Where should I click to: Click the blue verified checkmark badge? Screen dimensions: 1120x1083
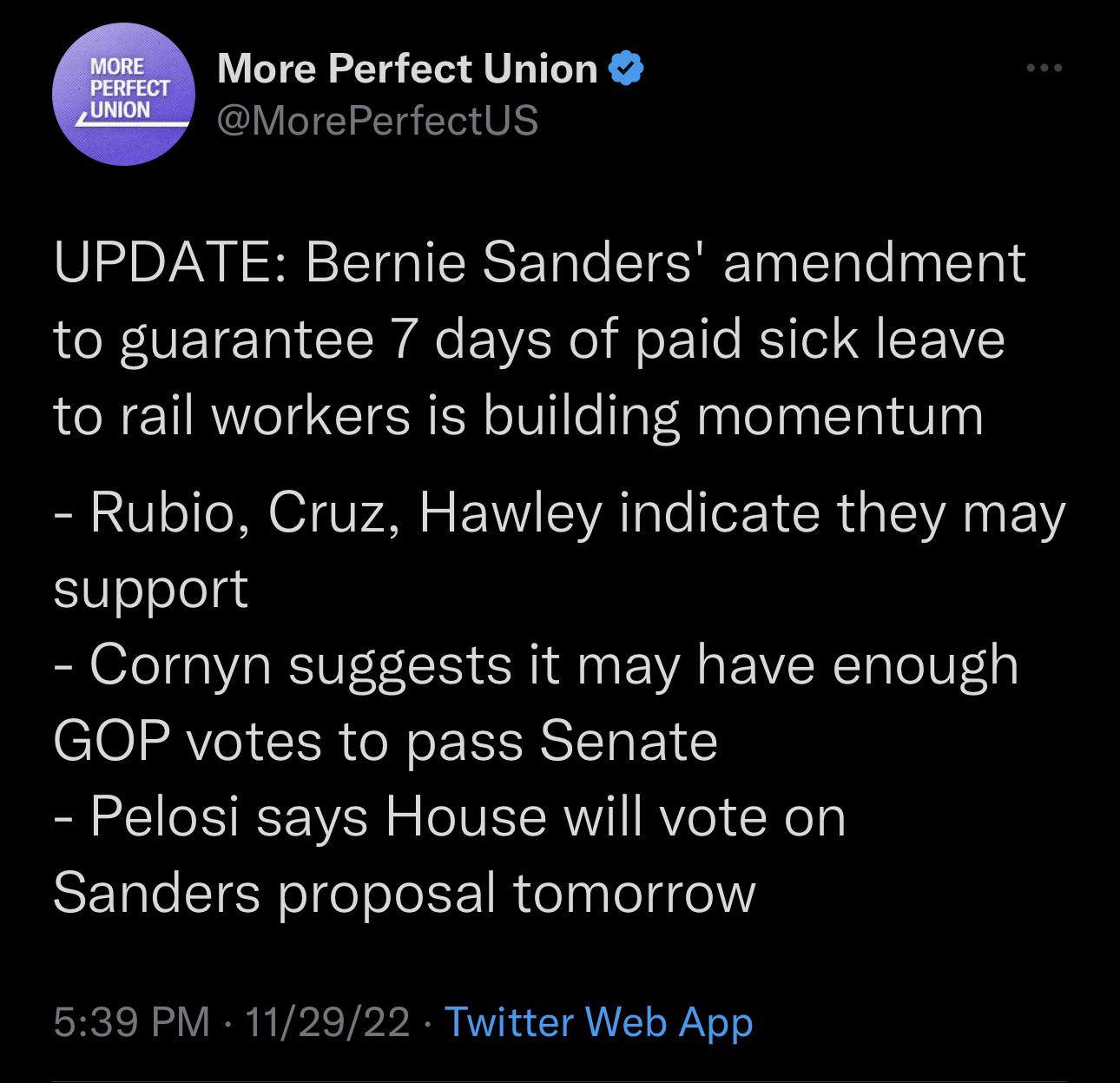(627, 69)
